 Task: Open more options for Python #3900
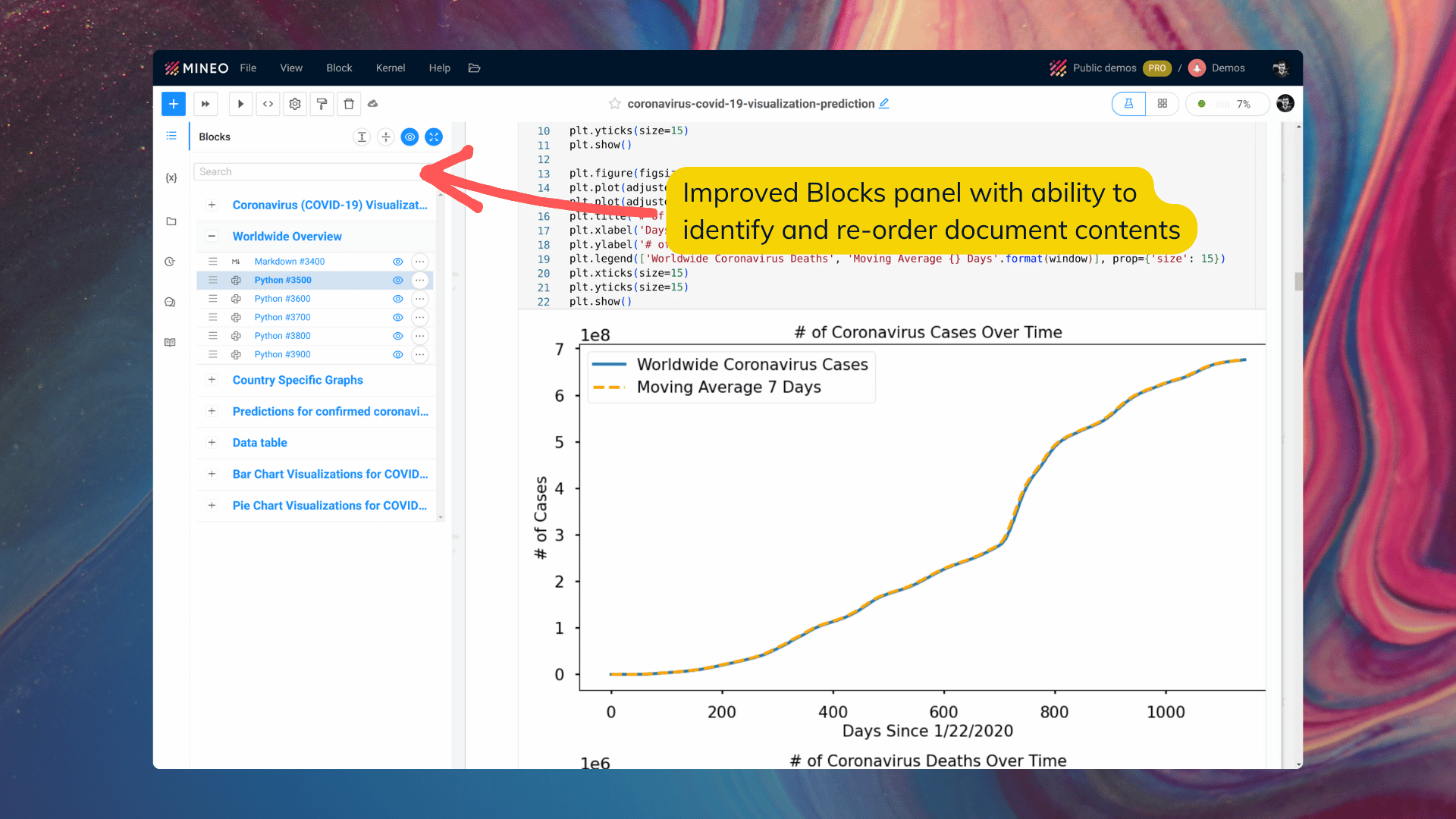(x=419, y=354)
